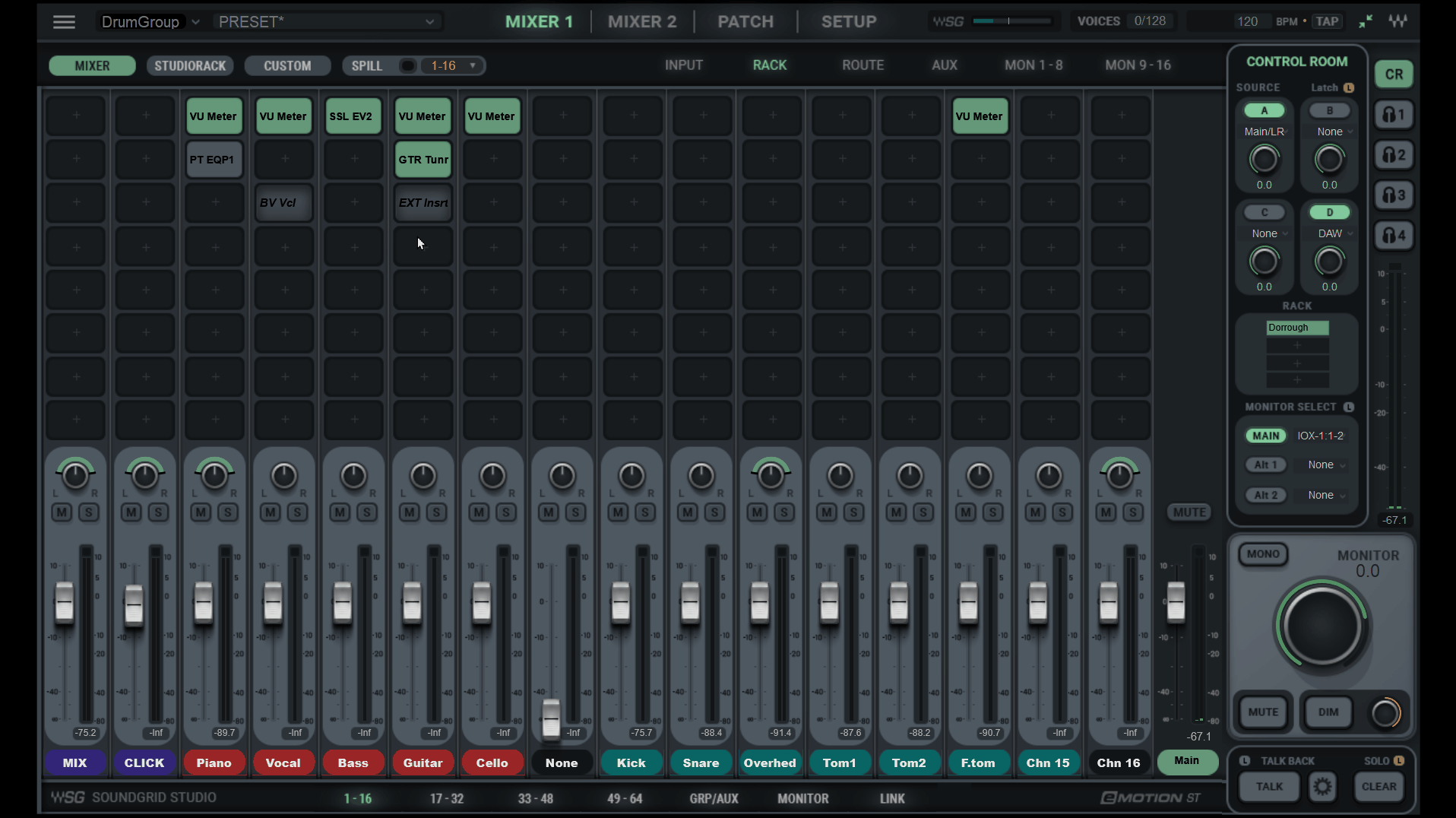Click the solo CLEAR button

pos(1378,787)
